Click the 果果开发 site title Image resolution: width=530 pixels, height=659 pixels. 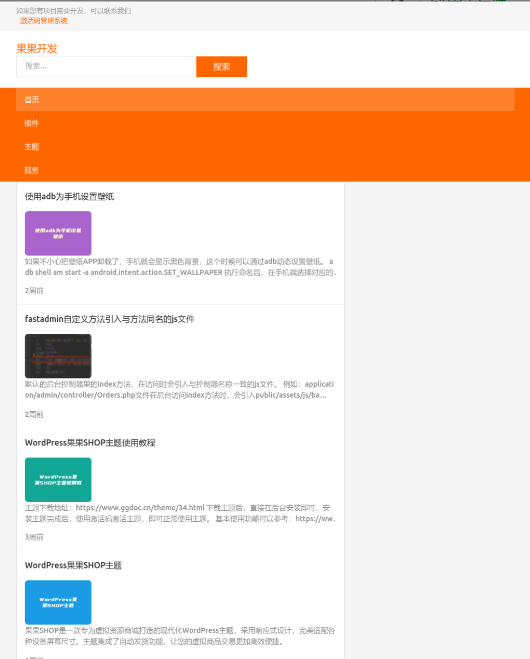[37, 49]
